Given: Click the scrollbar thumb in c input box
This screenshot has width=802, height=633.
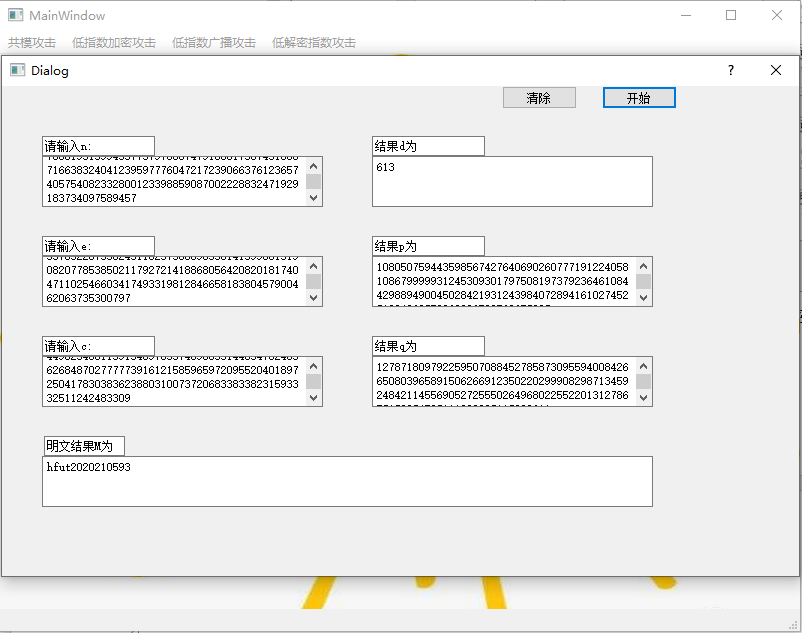Looking at the screenshot, I should coord(314,381).
